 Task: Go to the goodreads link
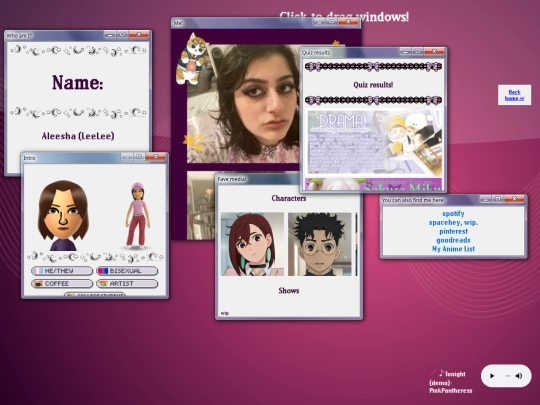tap(453, 240)
